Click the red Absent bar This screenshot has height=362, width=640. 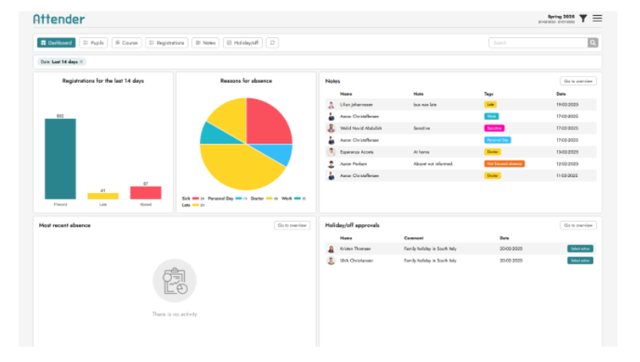(146, 193)
